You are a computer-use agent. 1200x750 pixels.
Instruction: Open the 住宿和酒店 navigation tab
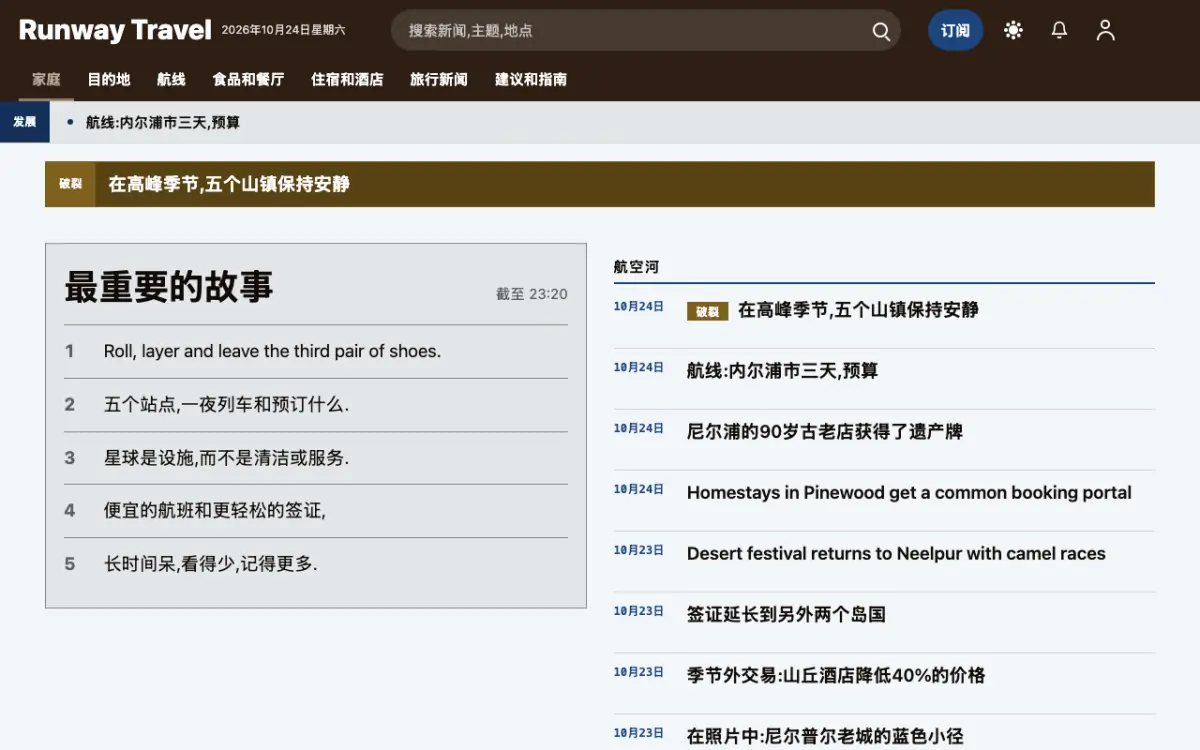click(x=347, y=79)
